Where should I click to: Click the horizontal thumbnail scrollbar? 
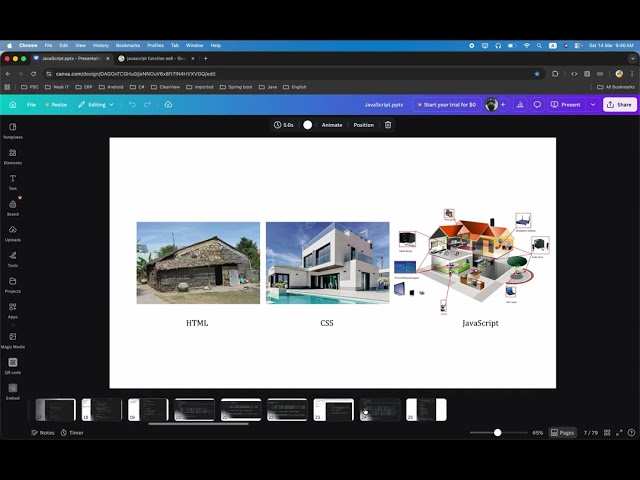(x=198, y=424)
